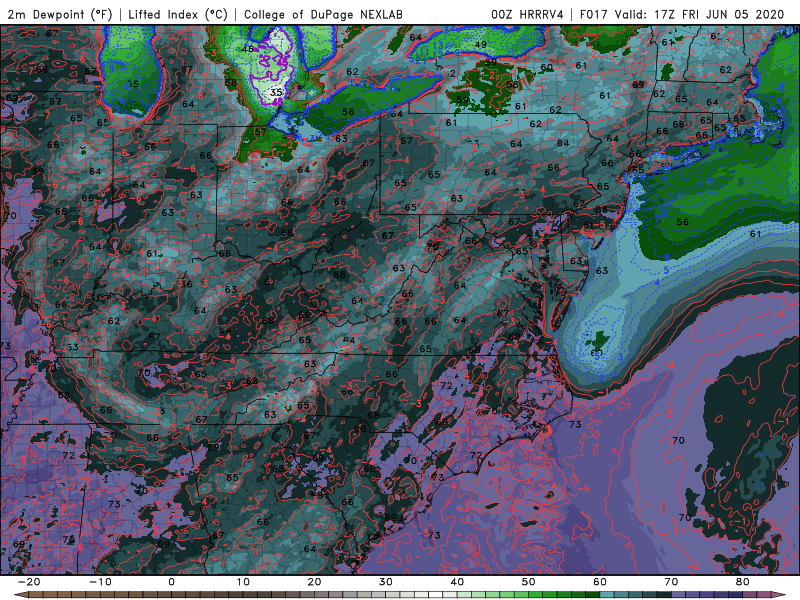This screenshot has width=800, height=600.
Task: Click the right end arrow of the colorbar
Action: pos(780,595)
